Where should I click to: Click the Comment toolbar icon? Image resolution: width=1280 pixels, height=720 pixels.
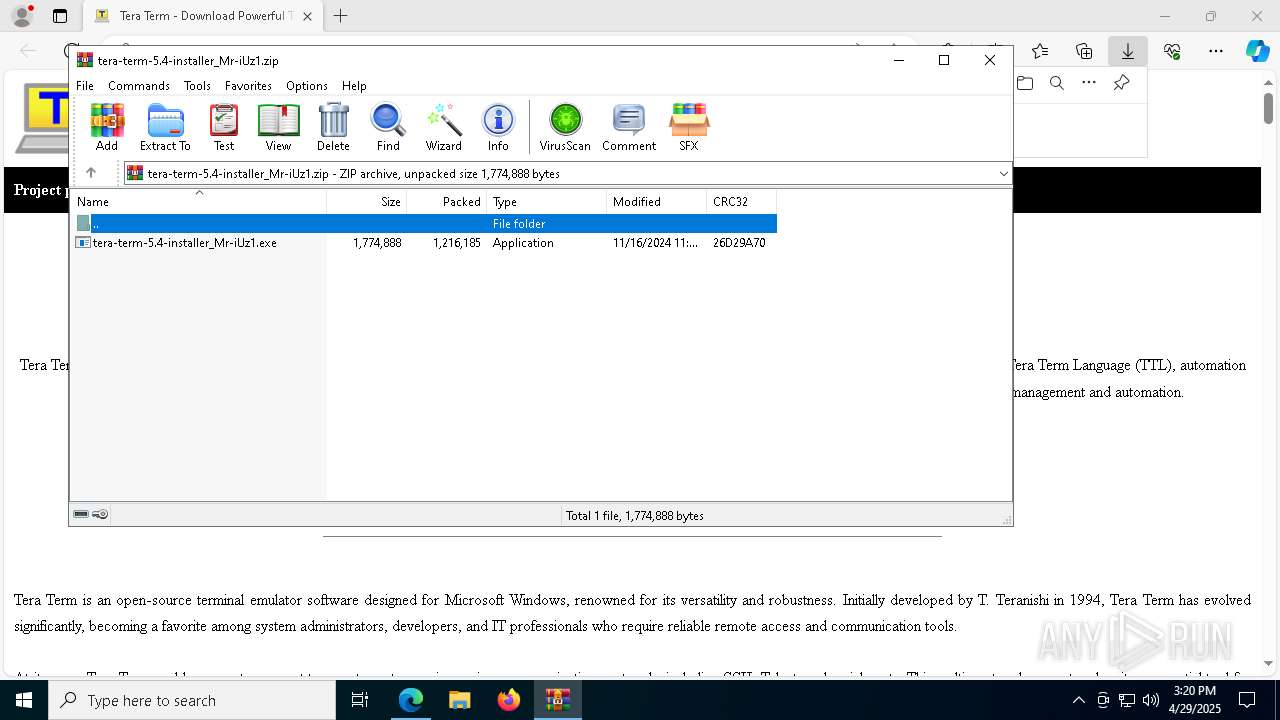click(x=629, y=127)
